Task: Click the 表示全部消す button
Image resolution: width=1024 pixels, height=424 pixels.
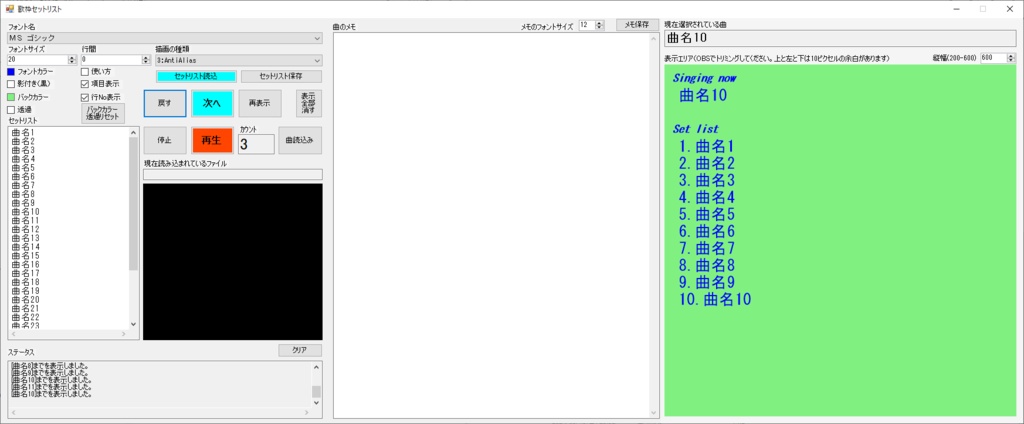Action: (x=309, y=103)
